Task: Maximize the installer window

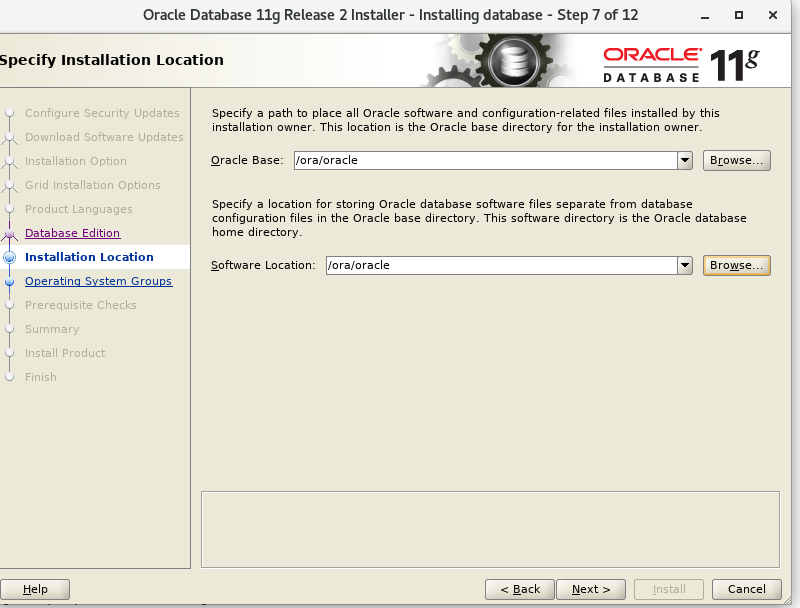Action: point(738,15)
